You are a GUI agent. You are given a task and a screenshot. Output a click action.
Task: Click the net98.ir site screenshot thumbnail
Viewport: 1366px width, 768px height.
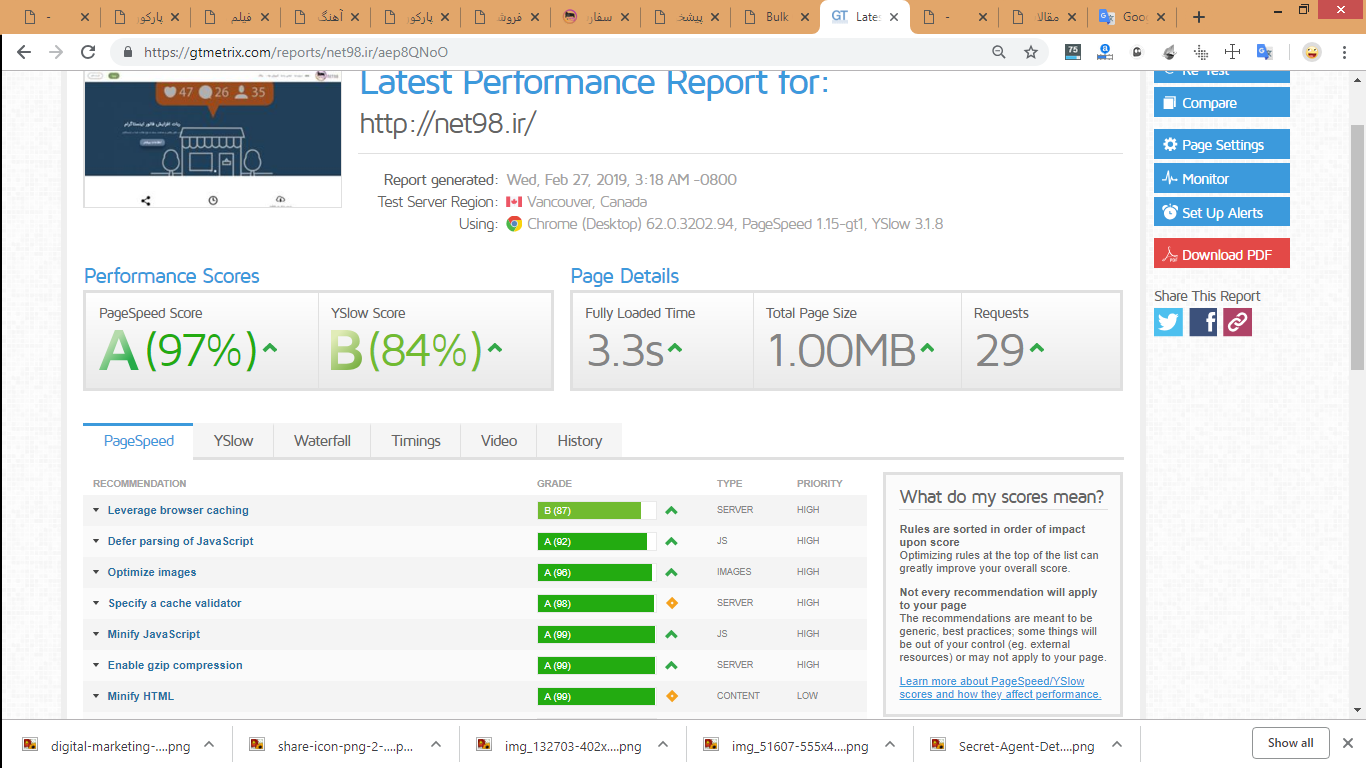213,137
